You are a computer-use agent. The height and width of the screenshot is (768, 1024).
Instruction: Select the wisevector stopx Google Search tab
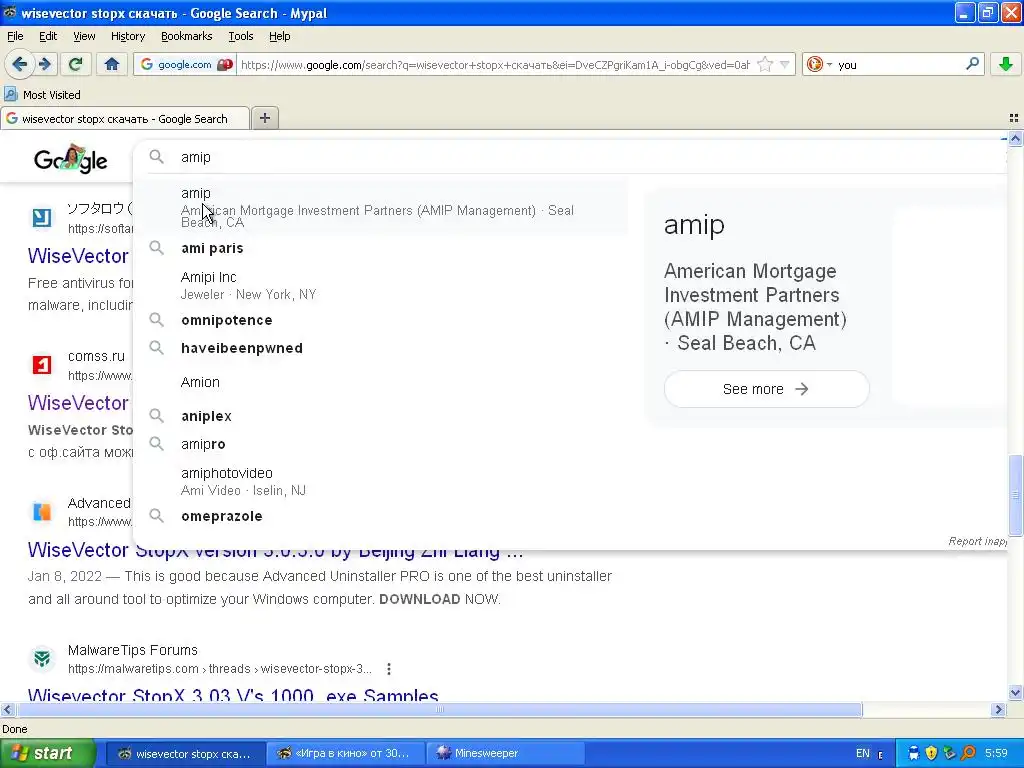(124, 119)
